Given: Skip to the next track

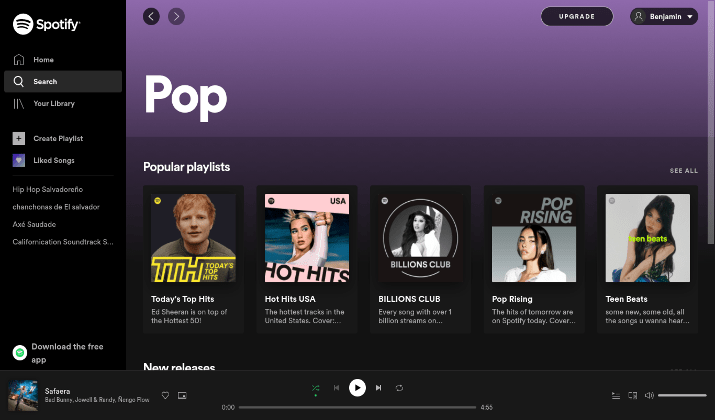Looking at the screenshot, I should point(378,388).
